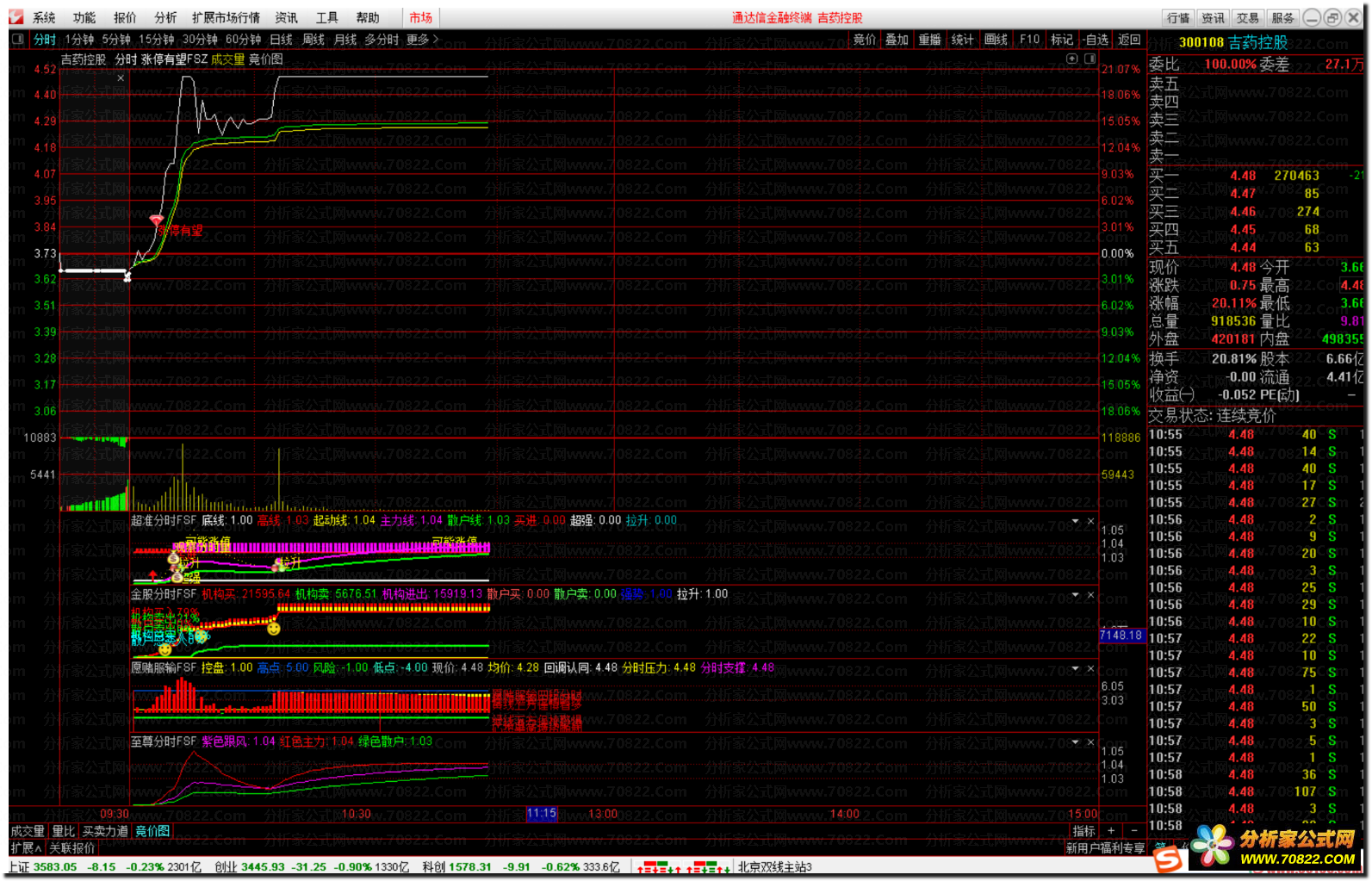
Task: Select the 15分钟 period tab
Action: [x=157, y=40]
